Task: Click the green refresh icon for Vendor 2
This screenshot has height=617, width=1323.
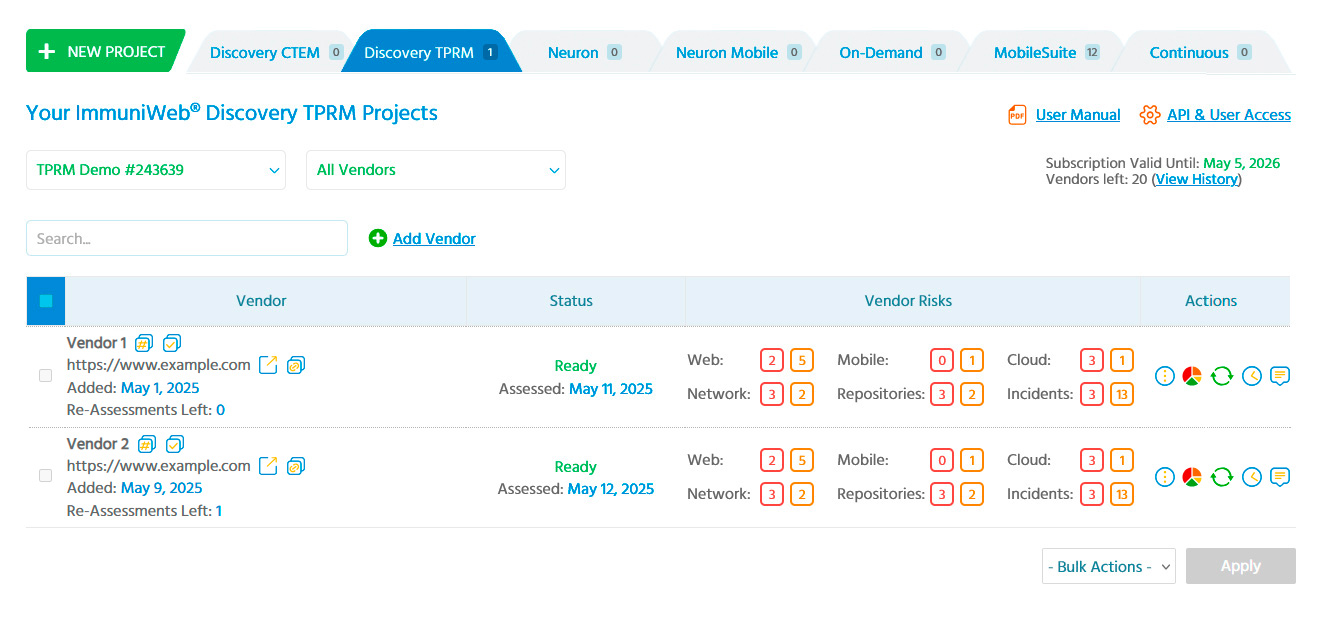Action: pyautogui.click(x=1221, y=477)
